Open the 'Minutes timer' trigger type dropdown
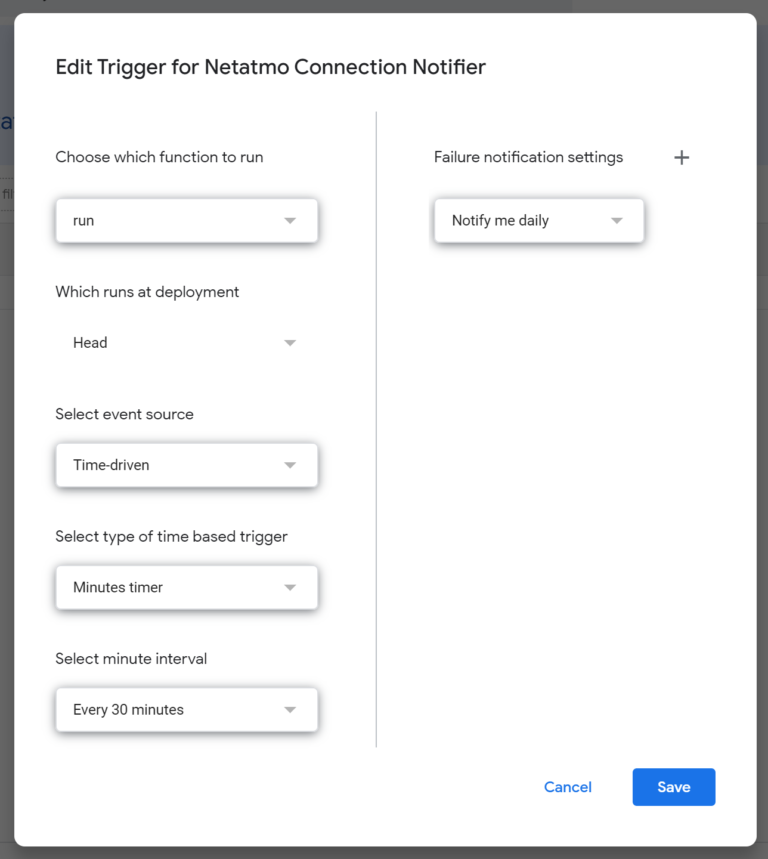The width and height of the screenshot is (768, 859). pos(186,588)
